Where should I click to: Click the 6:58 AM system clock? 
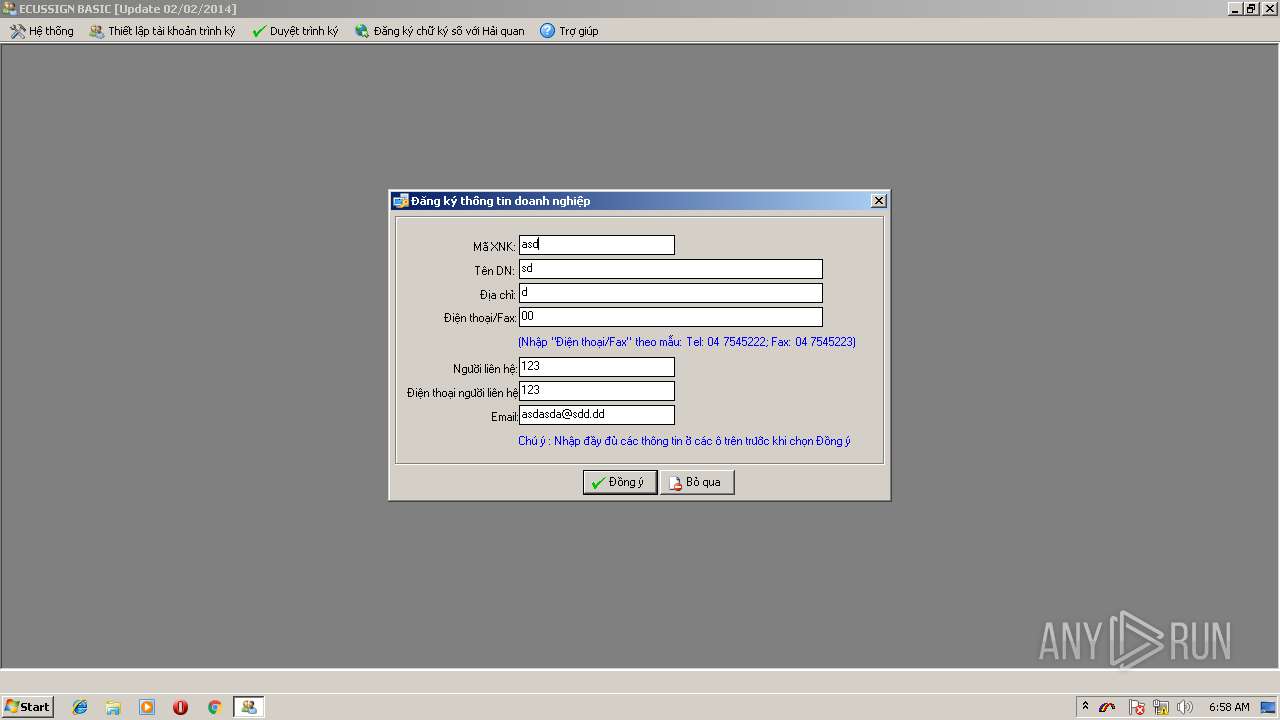tap(1229, 707)
